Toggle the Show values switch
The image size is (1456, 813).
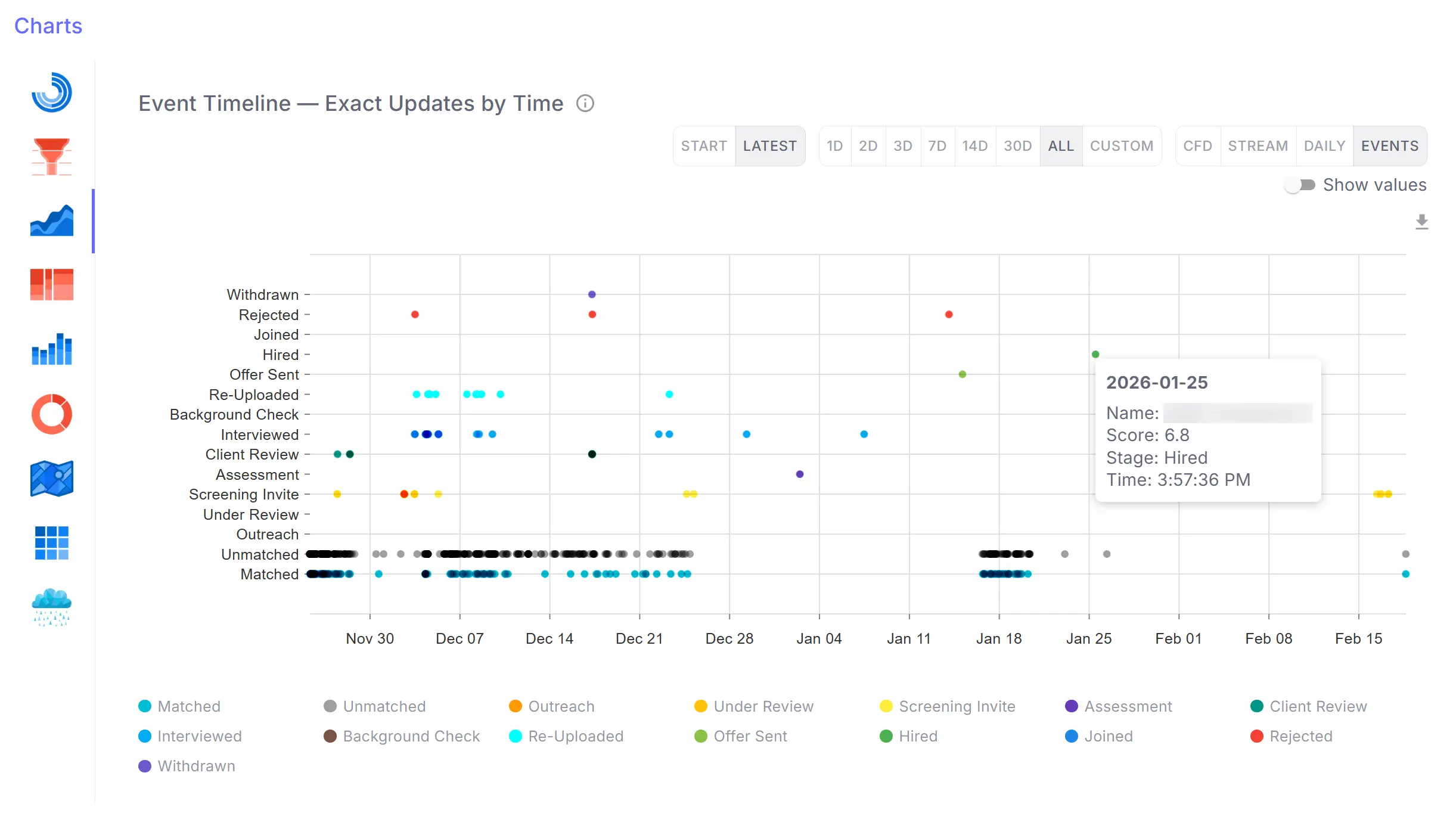1300,185
